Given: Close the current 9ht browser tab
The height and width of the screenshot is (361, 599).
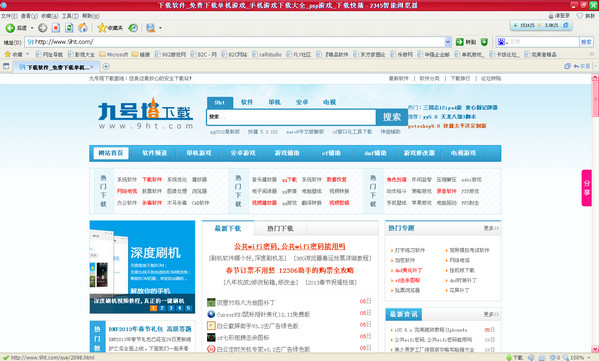Looking at the screenshot, I should [x=92, y=67].
